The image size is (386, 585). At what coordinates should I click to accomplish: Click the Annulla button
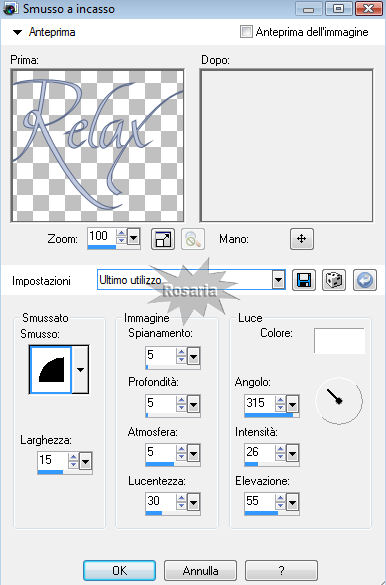(200, 570)
